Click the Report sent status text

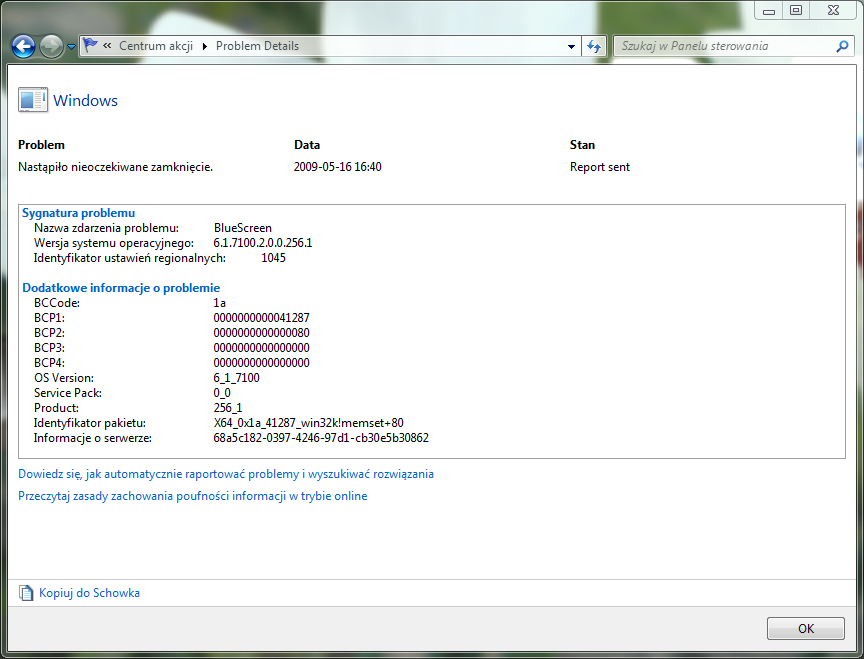coord(600,167)
